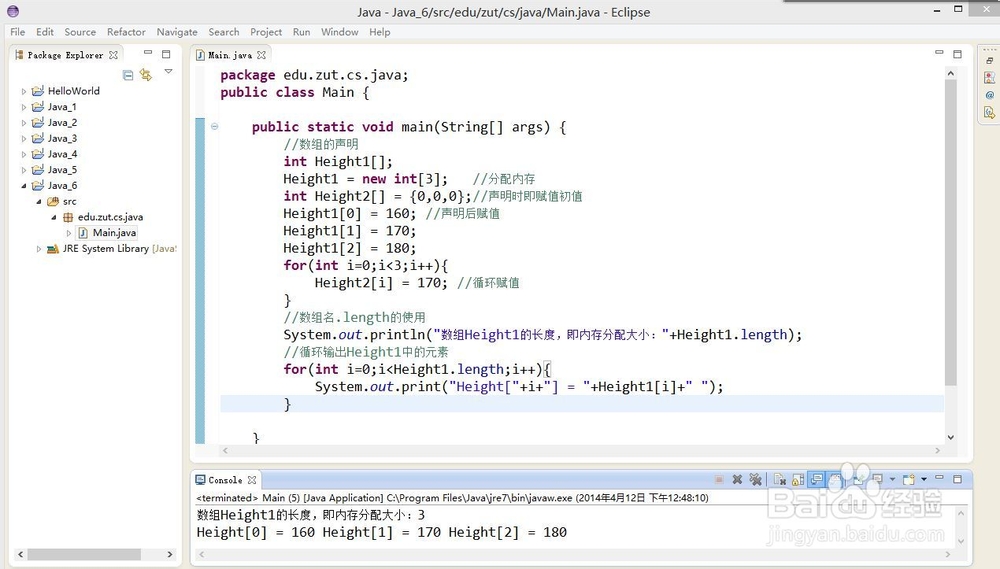Open the Refactor menu
Viewport: 1000px width, 569px height.
126,32
